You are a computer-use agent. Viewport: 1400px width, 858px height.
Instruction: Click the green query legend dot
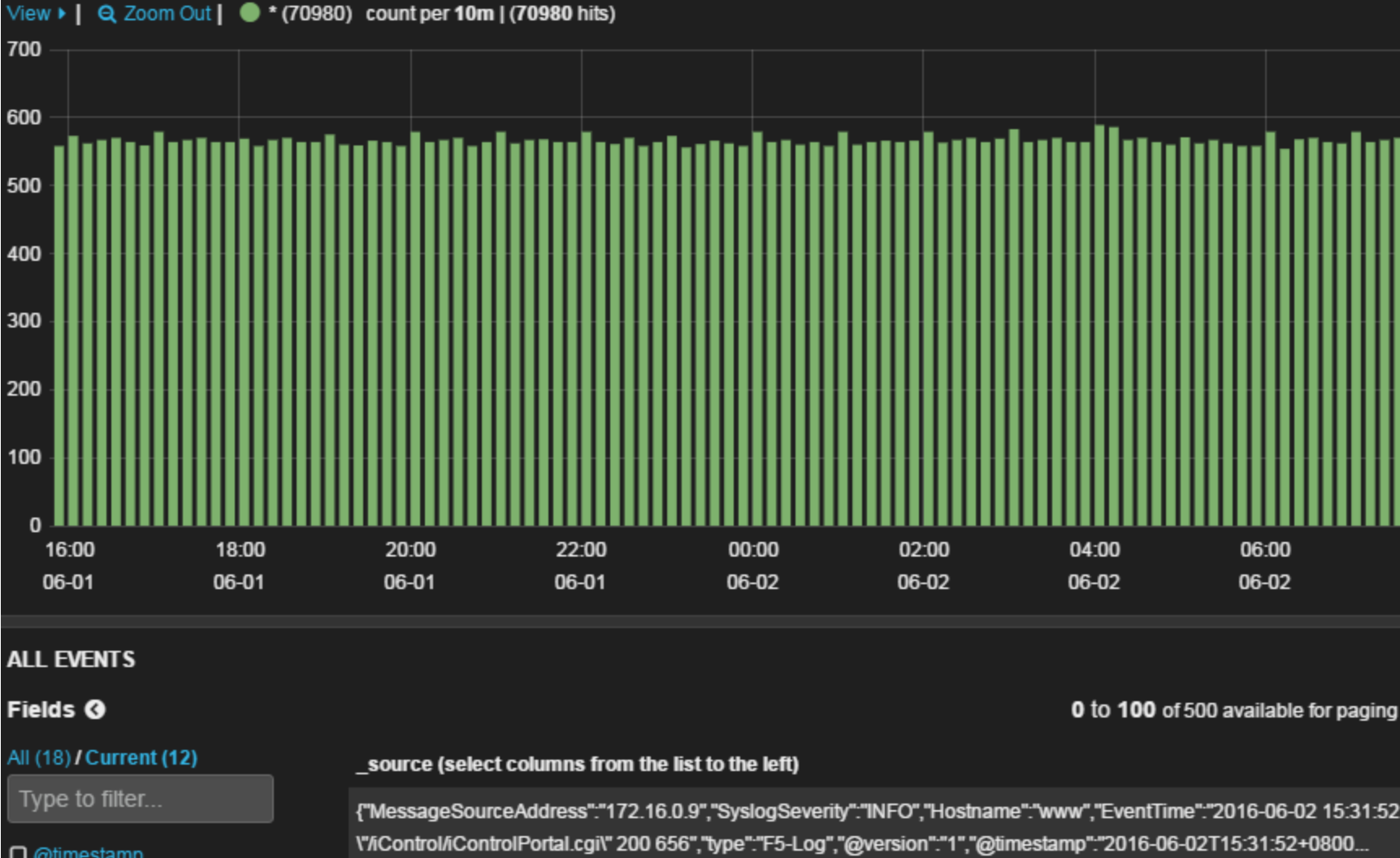249,12
